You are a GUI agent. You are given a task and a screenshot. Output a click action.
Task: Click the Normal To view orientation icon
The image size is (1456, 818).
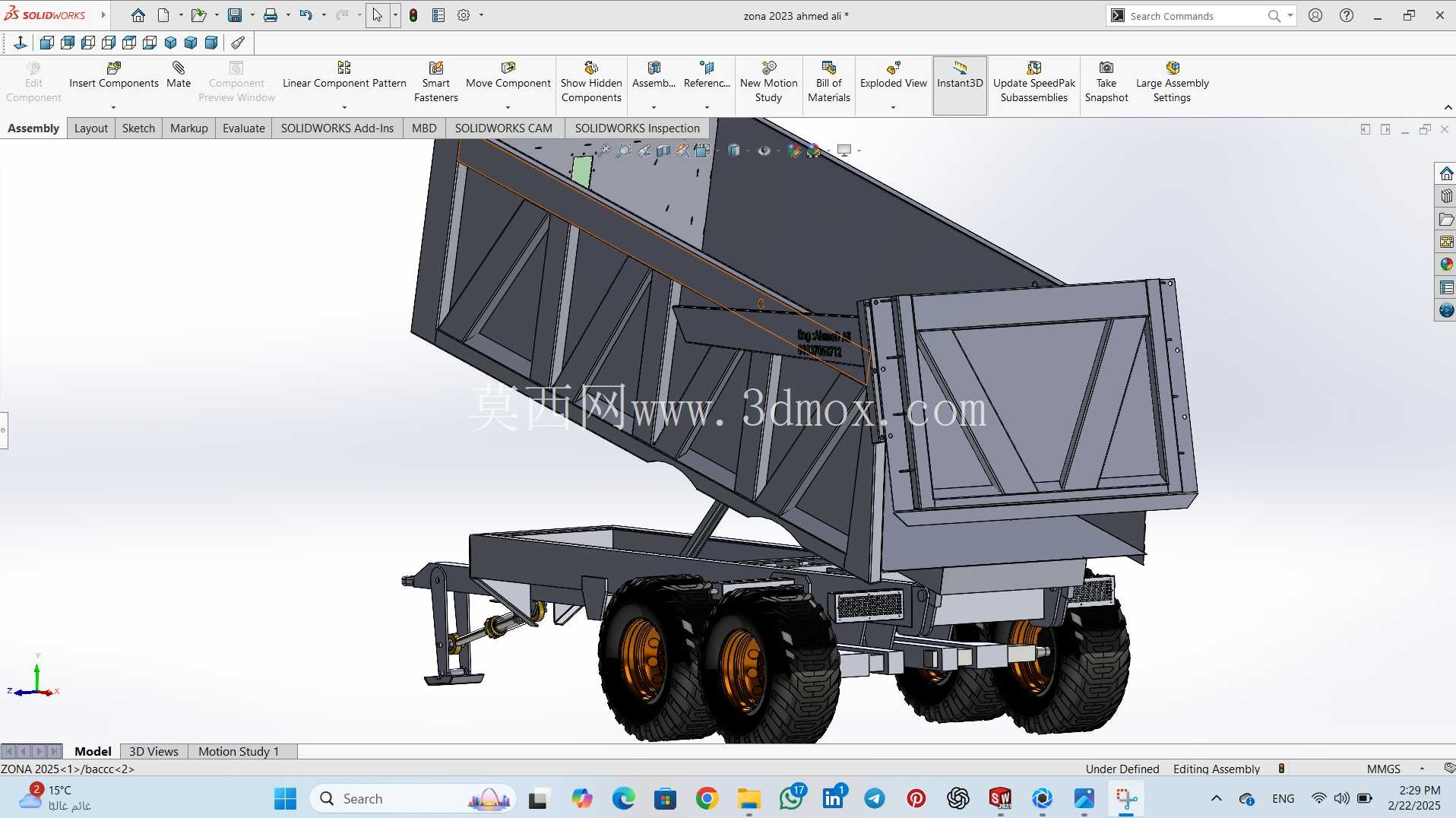click(21, 43)
